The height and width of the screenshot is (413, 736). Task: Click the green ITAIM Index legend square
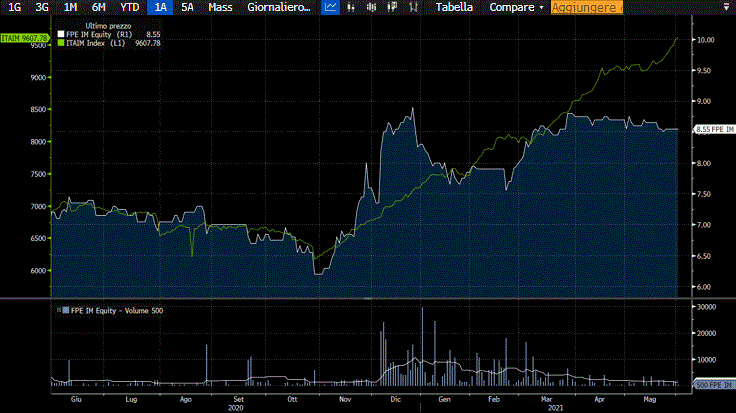(x=59, y=41)
